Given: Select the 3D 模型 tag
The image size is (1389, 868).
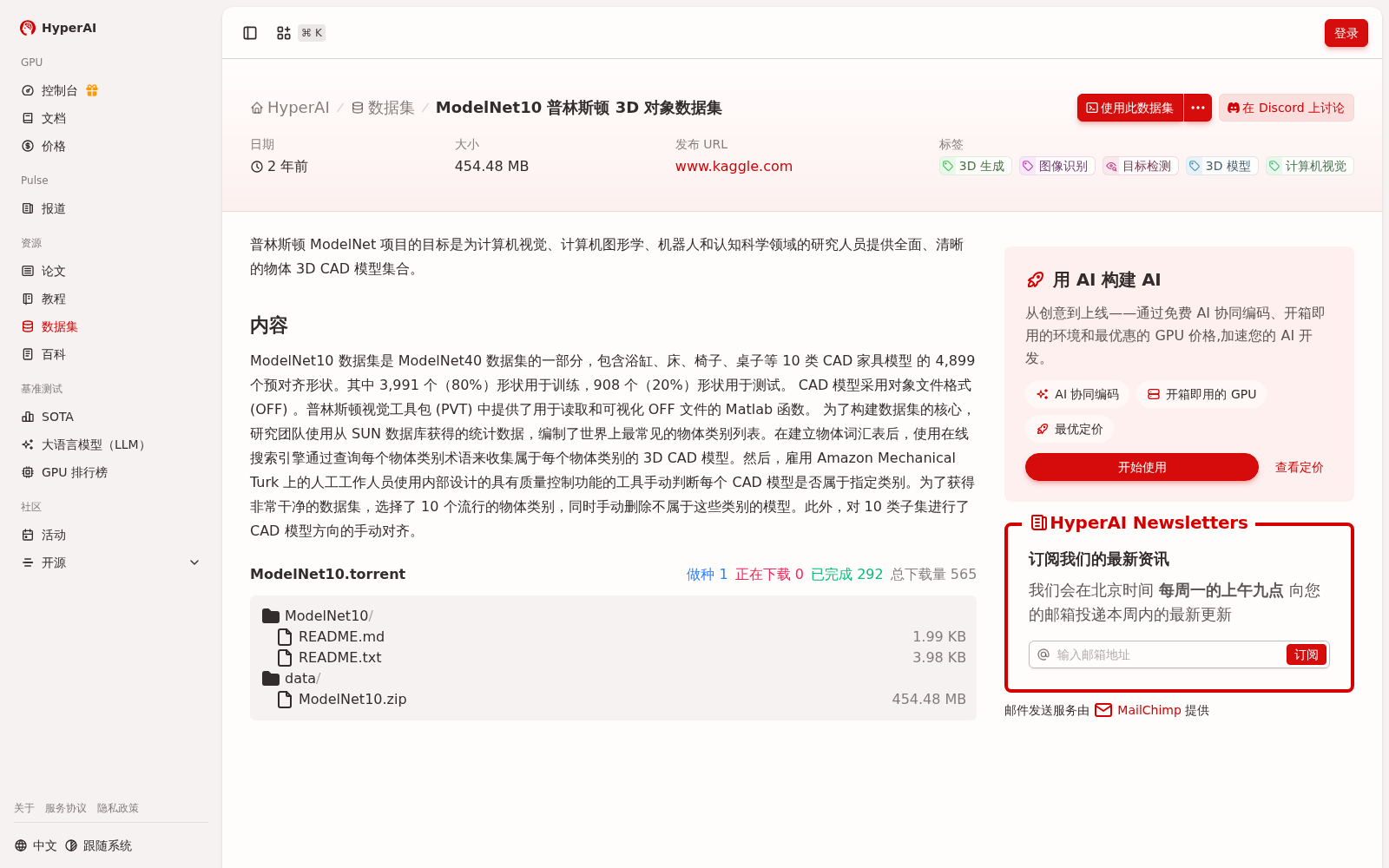Looking at the screenshot, I should coord(1221,166).
